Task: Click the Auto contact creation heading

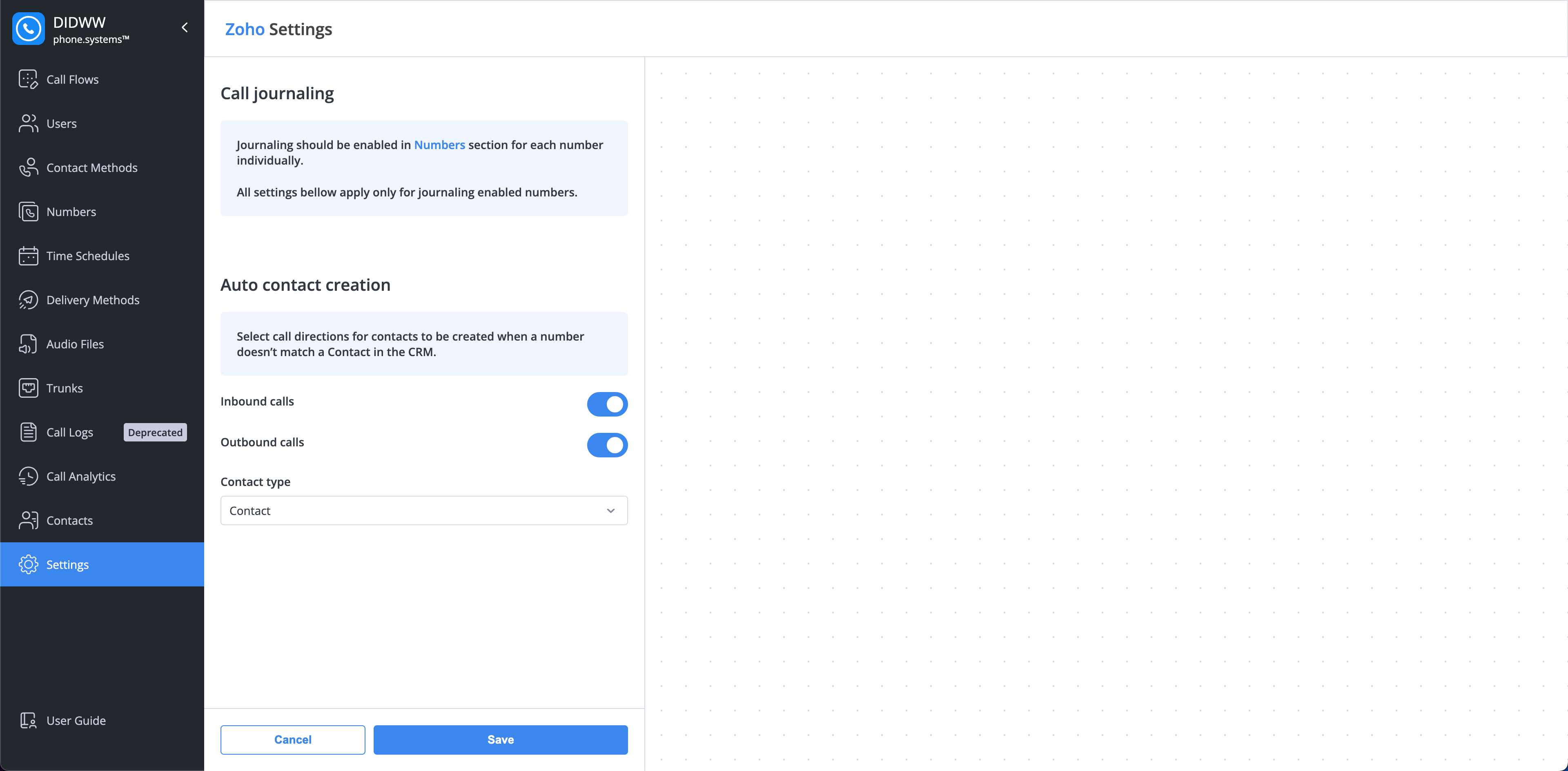Action: click(305, 285)
